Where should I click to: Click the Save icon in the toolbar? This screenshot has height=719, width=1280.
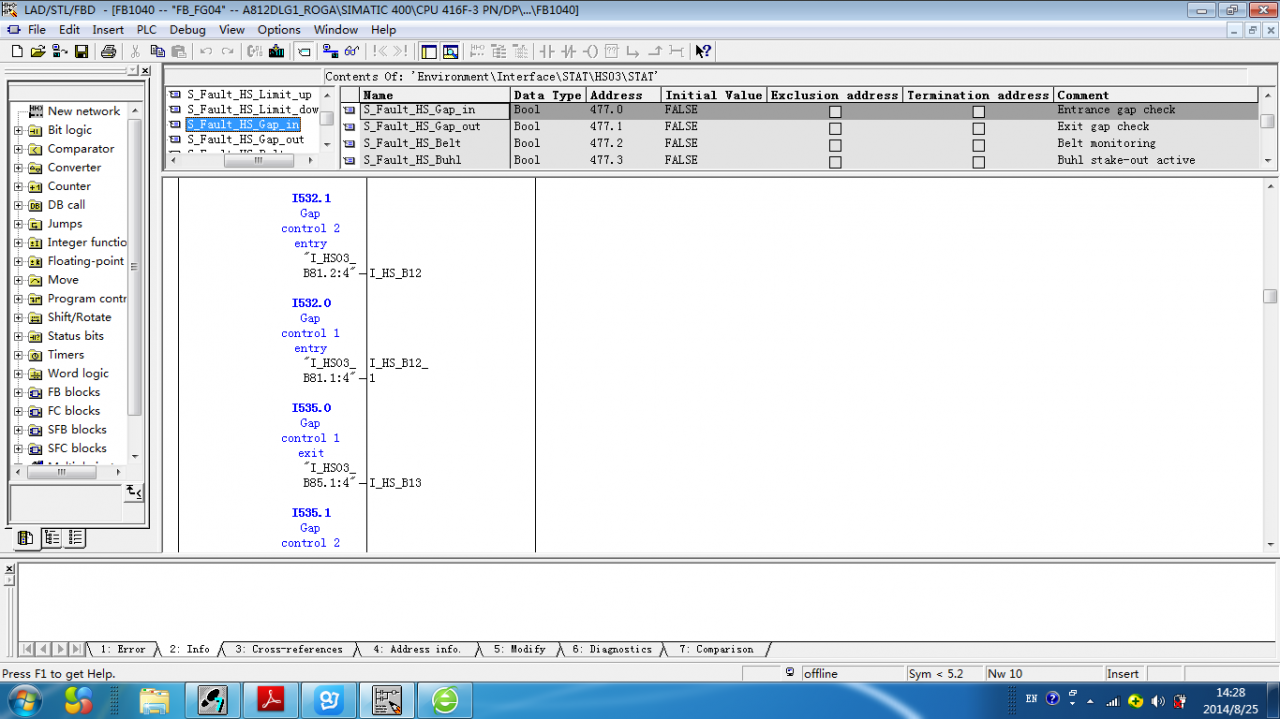(x=81, y=51)
